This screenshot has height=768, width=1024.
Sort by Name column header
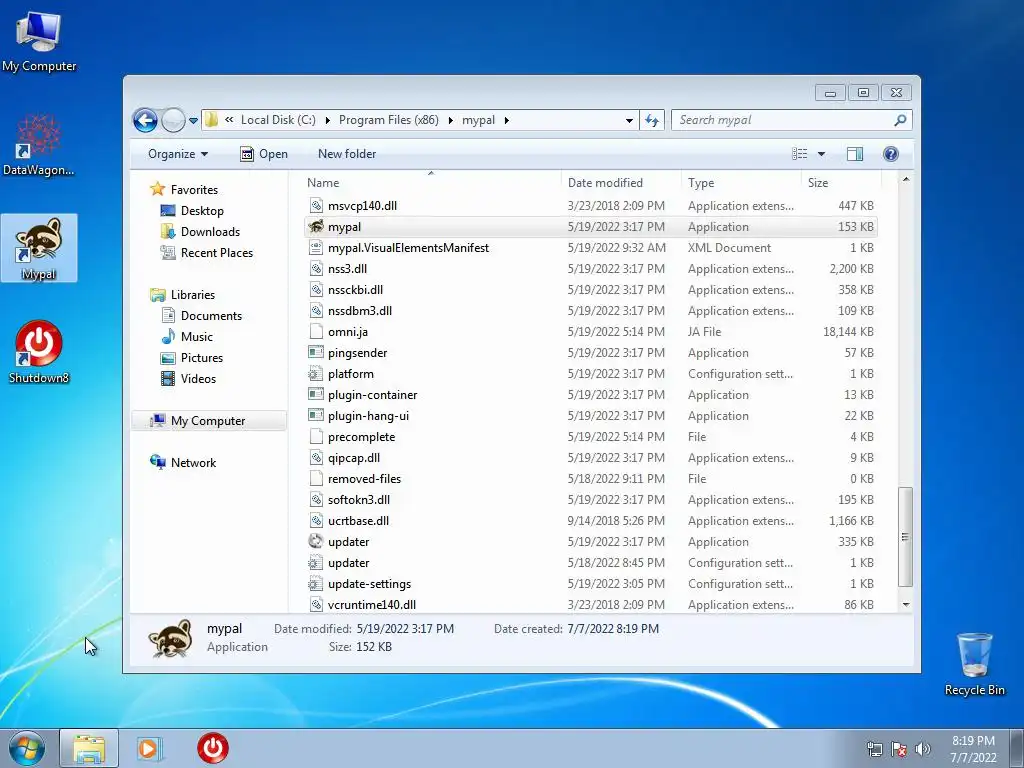pos(431,184)
